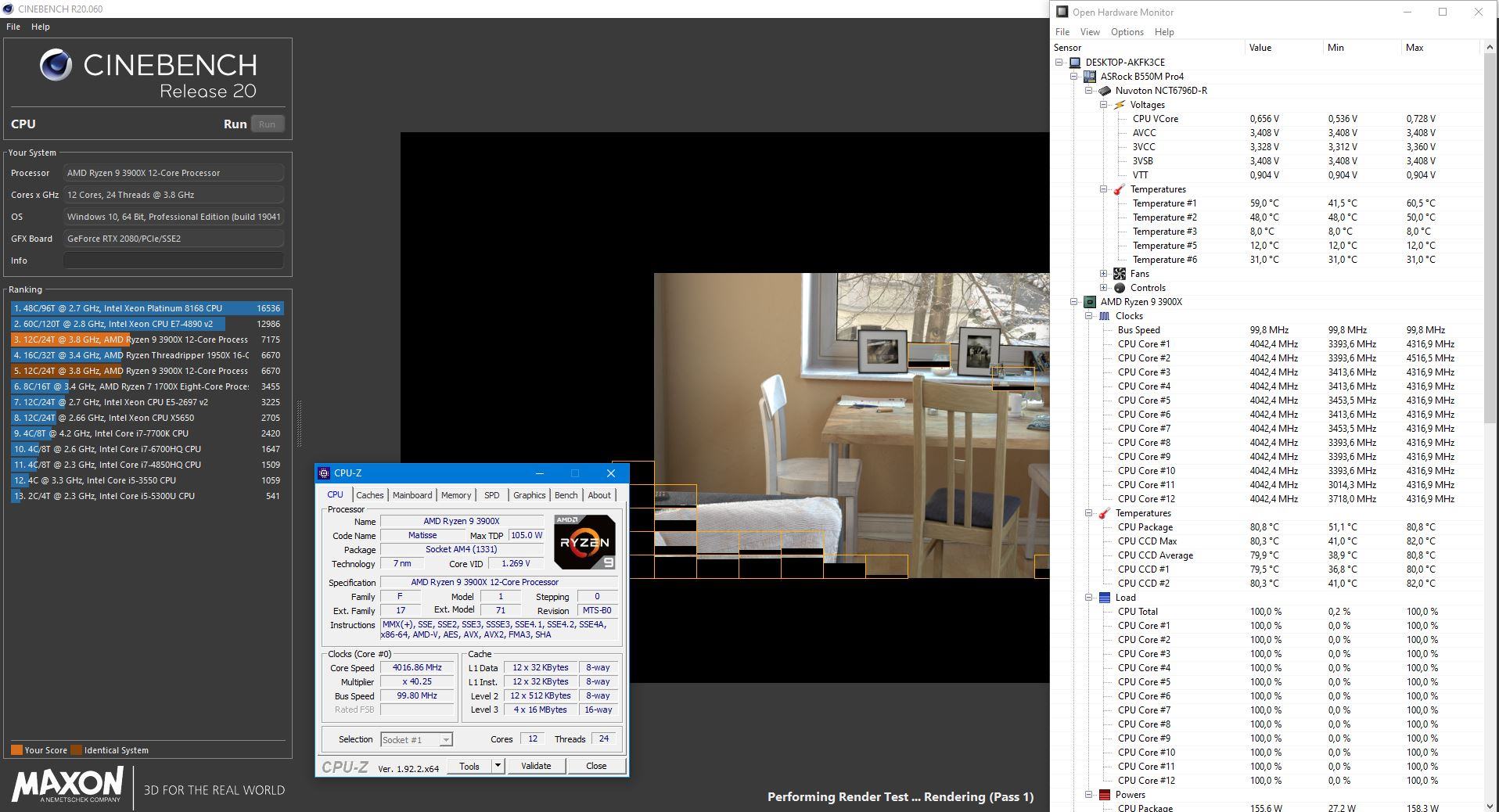The image size is (1499, 812).
Task: Click the Load icon in sensor tree
Action: (1105, 598)
